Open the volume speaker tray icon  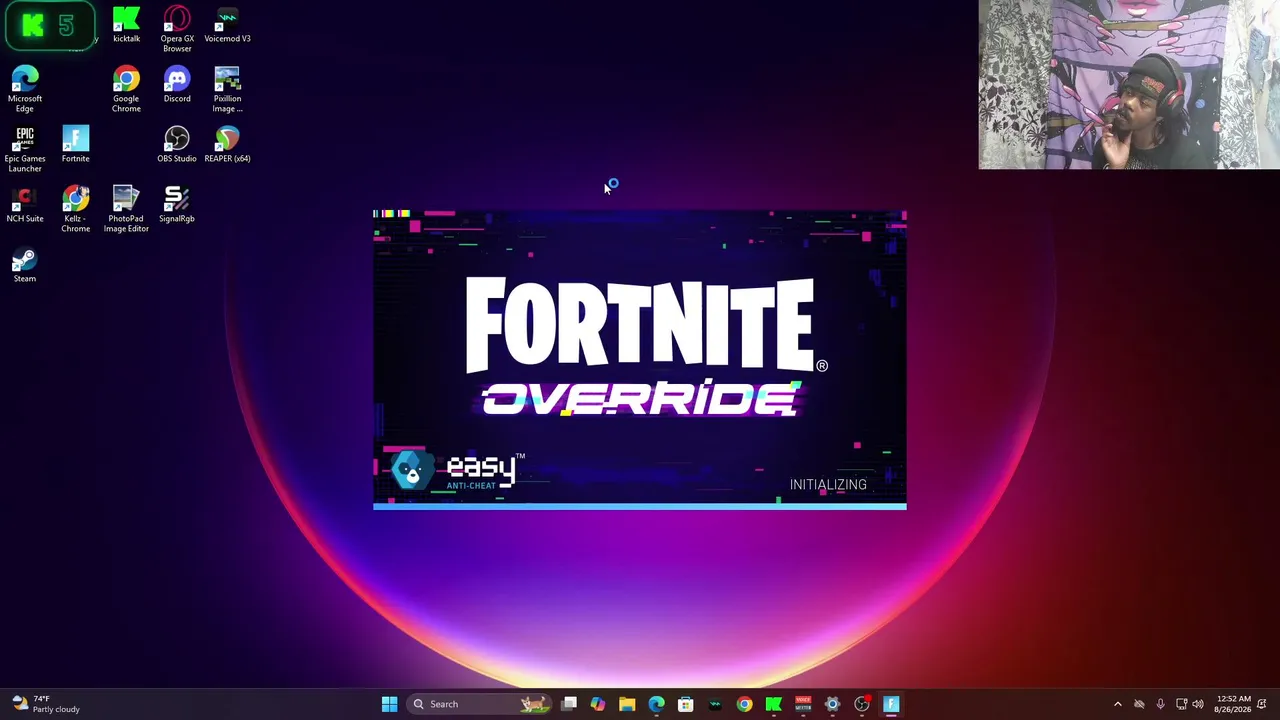tap(1198, 704)
